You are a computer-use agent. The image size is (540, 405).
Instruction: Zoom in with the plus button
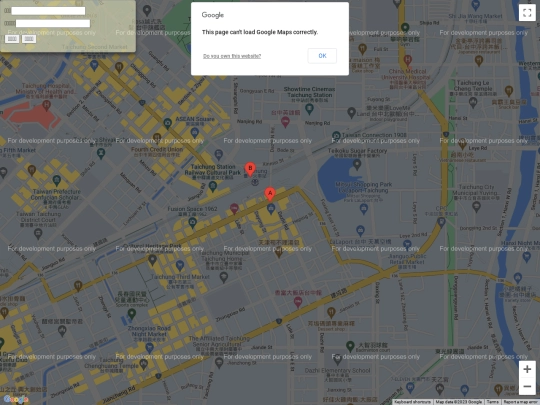tap(527, 370)
